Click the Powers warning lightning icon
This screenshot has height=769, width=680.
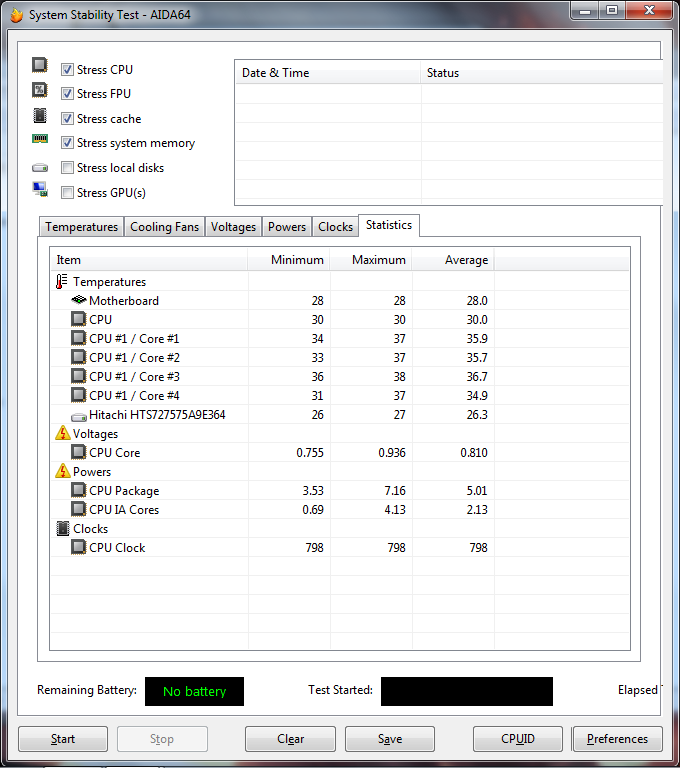coord(63,471)
